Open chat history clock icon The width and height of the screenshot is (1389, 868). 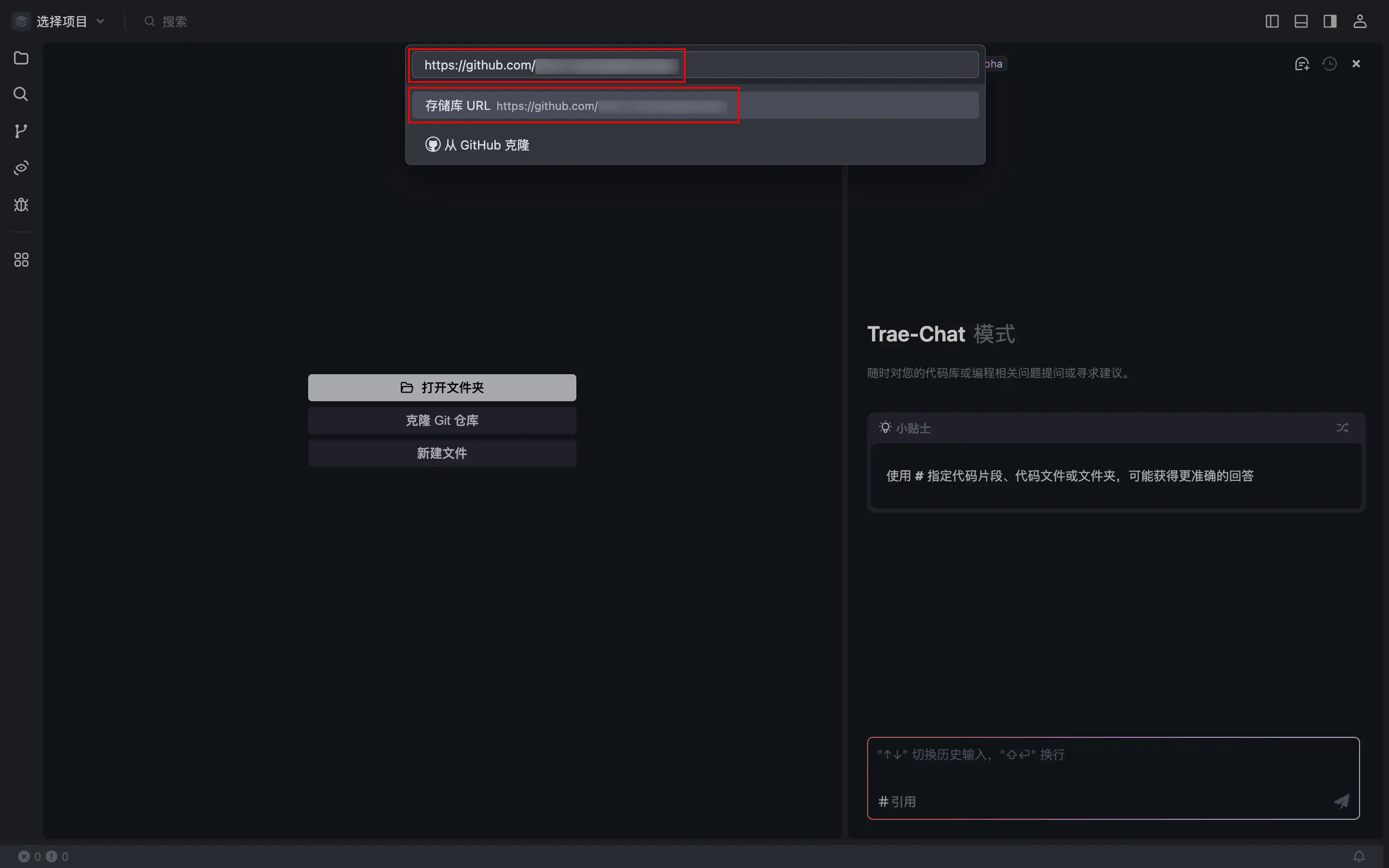(1329, 64)
